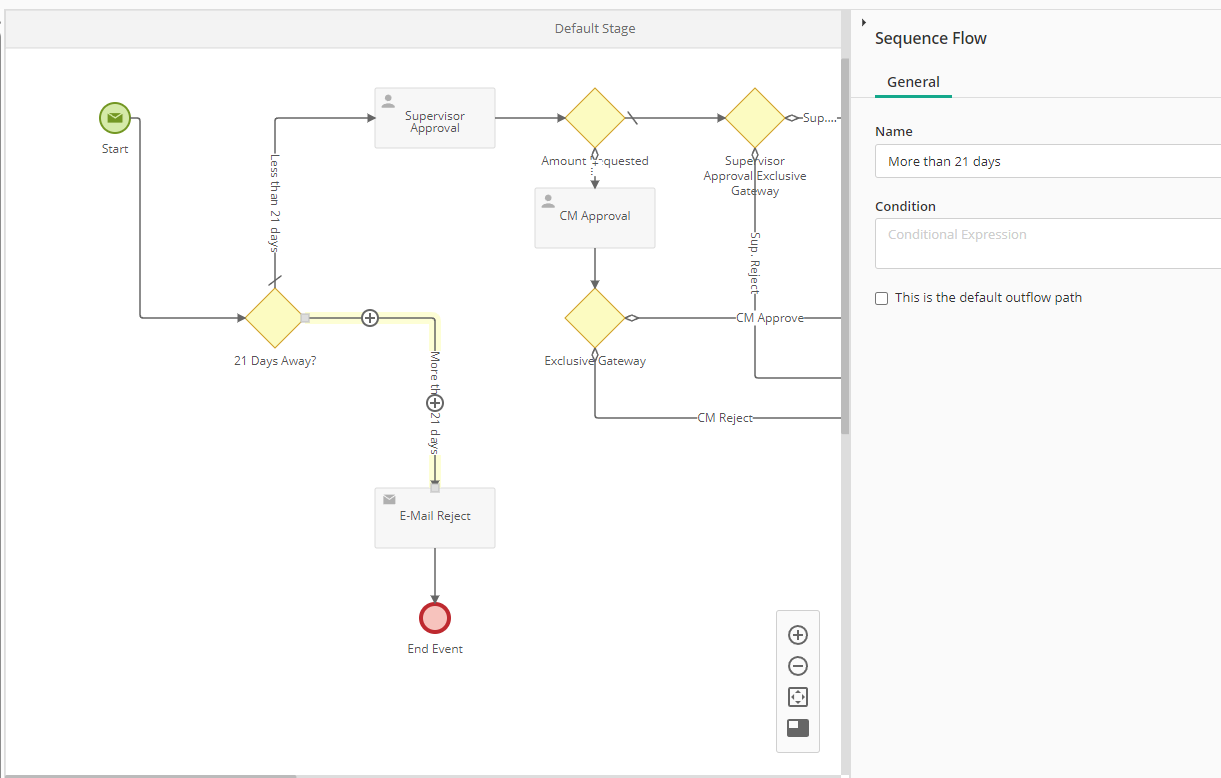Collapse the Sequence Flow properties panel
Screen dimensions: 1221x778
click(863, 22)
